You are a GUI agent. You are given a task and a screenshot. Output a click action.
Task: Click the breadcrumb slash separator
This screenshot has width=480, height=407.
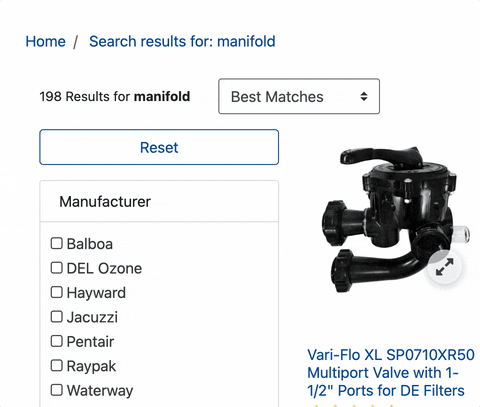tap(76, 42)
